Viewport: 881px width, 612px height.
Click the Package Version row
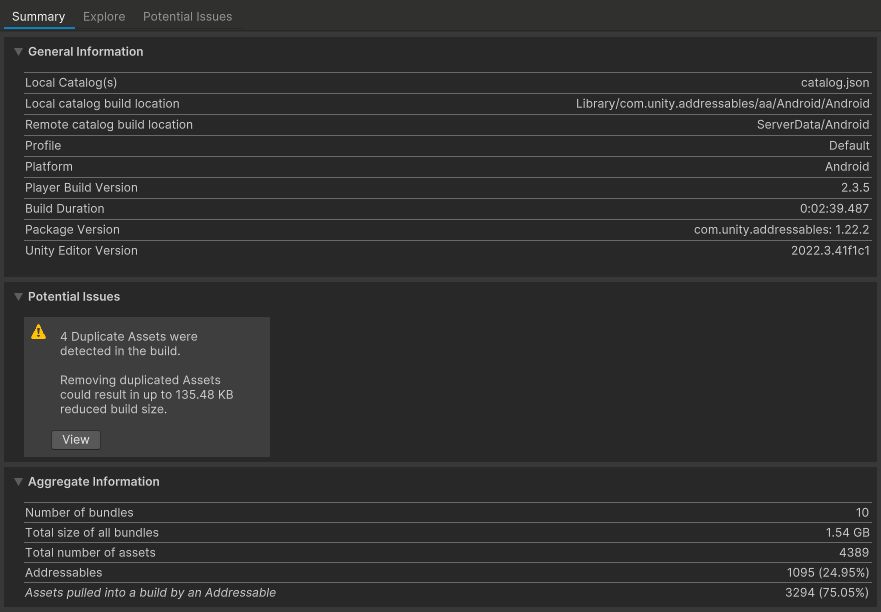pos(447,230)
